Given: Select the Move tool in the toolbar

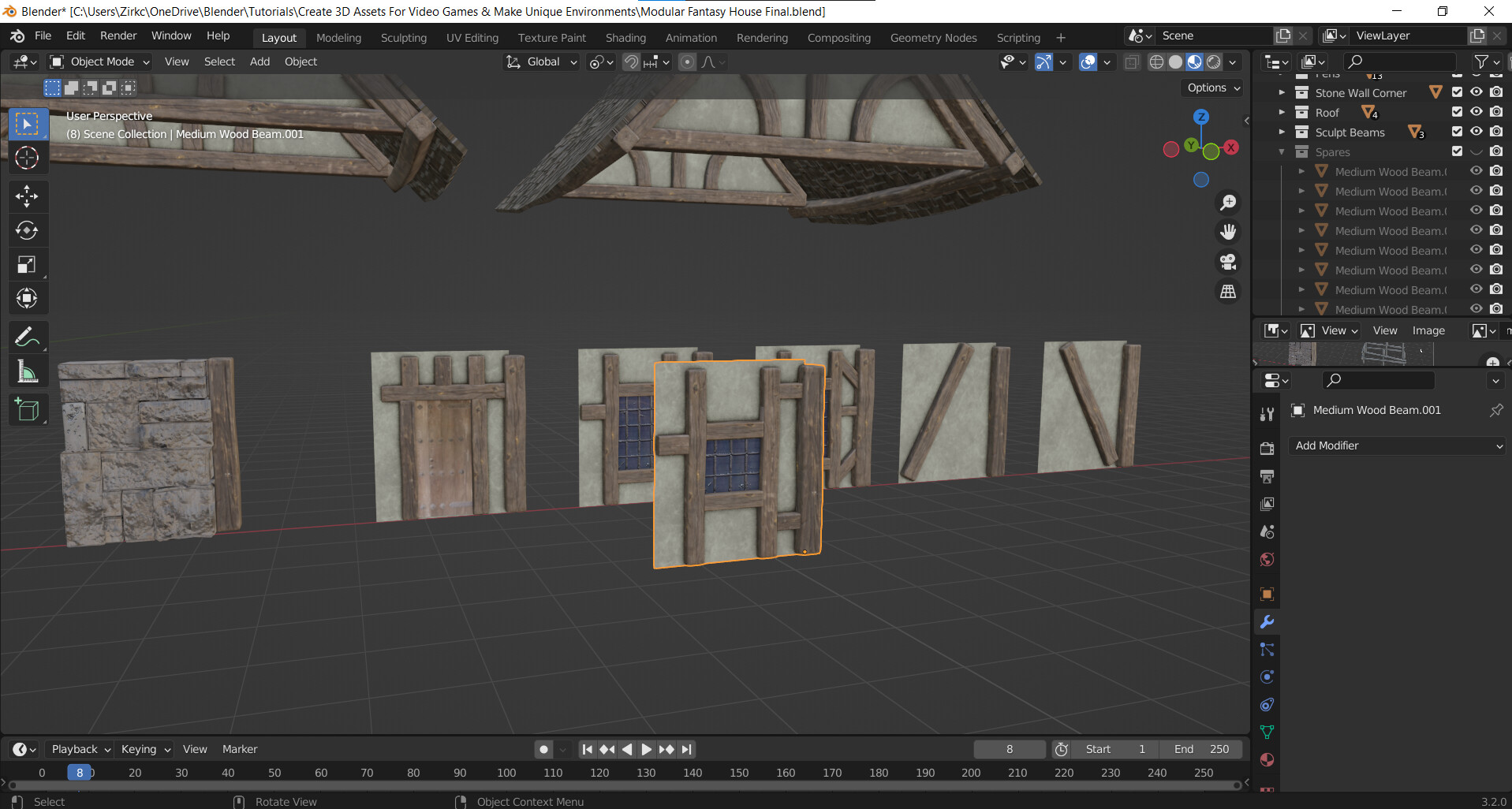Looking at the screenshot, I should pos(27,196).
